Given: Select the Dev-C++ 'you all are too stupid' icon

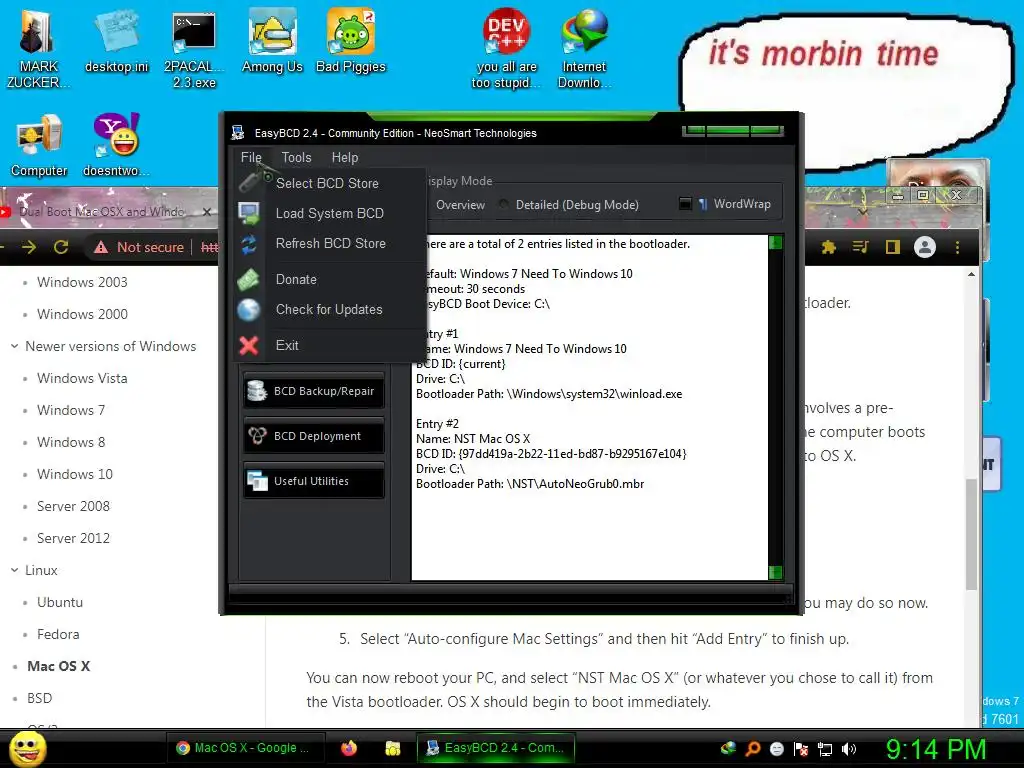Looking at the screenshot, I should click(x=506, y=48).
